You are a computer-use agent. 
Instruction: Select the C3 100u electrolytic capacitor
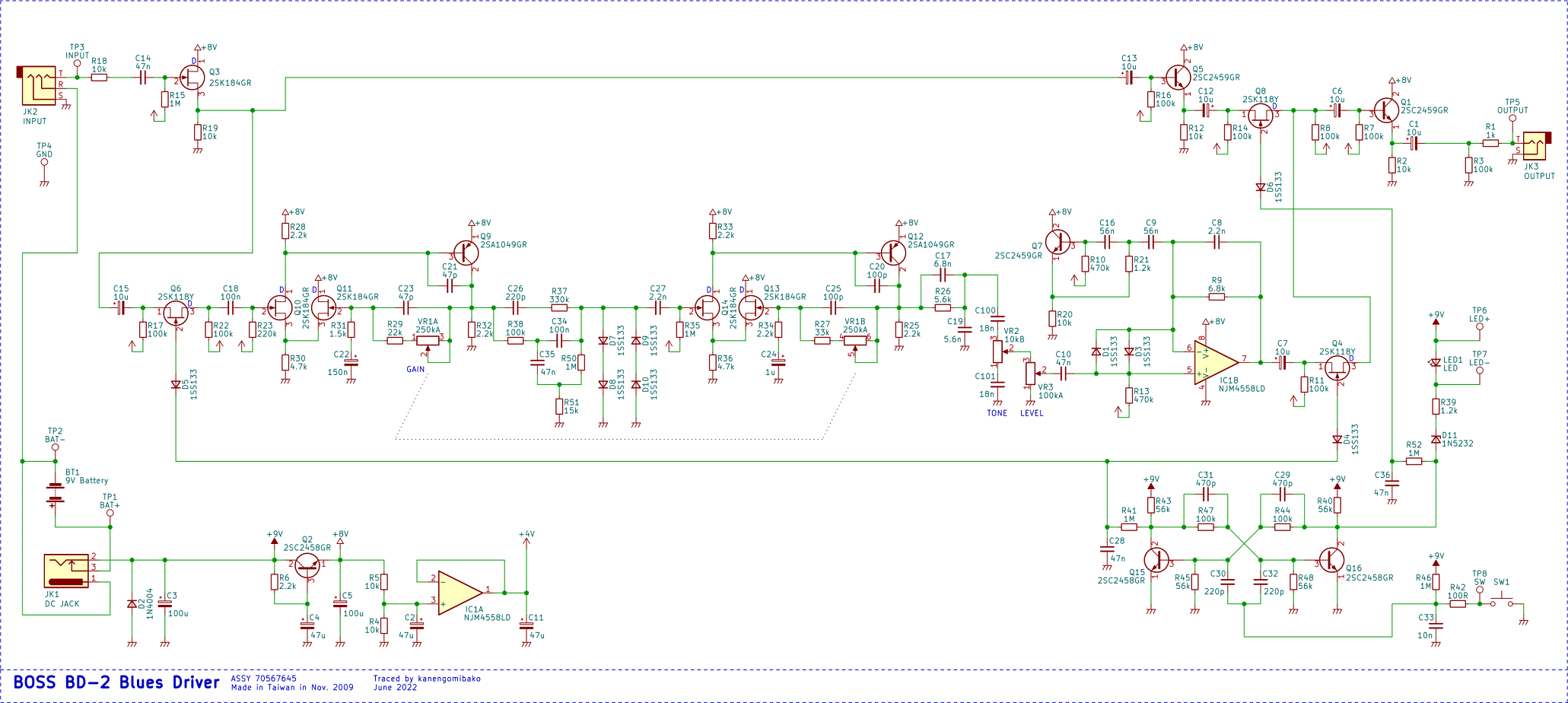(x=165, y=603)
